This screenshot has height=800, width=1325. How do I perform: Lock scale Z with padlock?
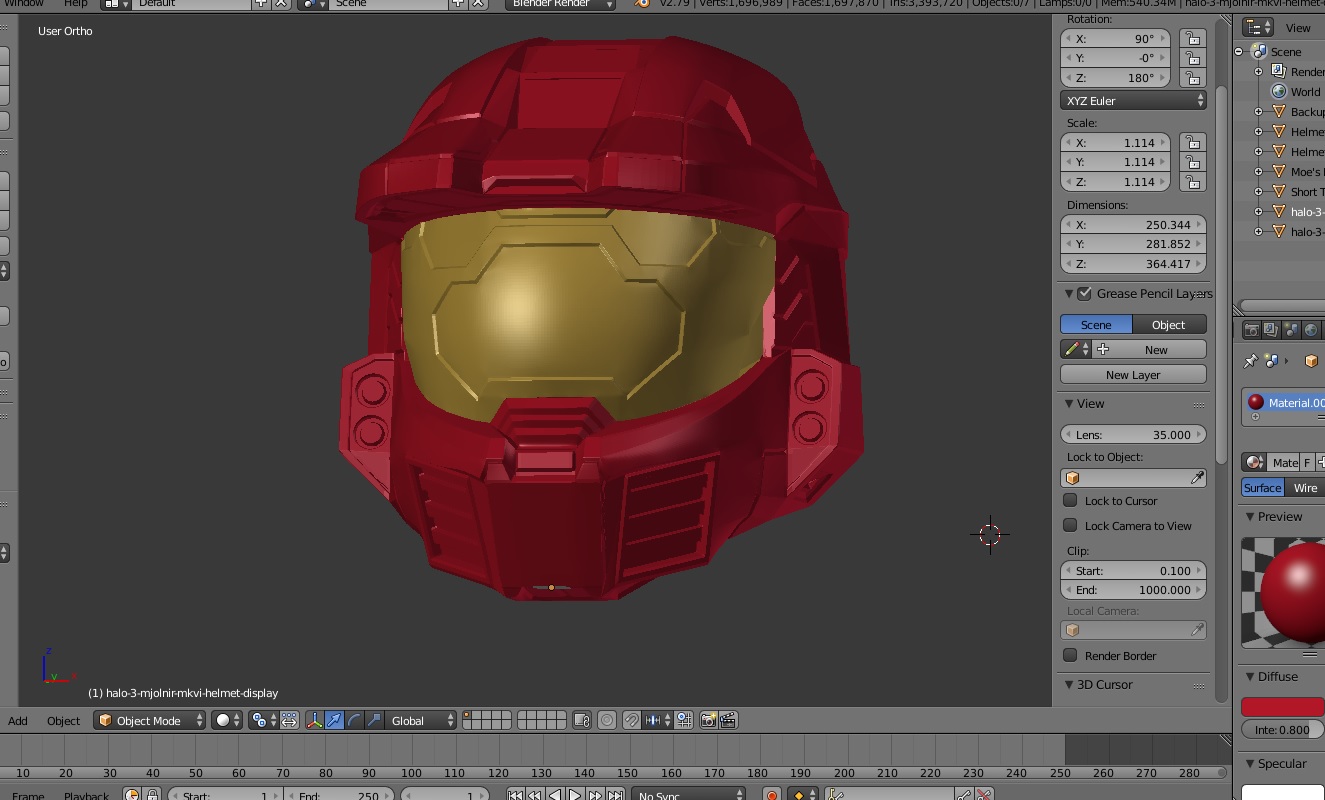click(x=1191, y=181)
